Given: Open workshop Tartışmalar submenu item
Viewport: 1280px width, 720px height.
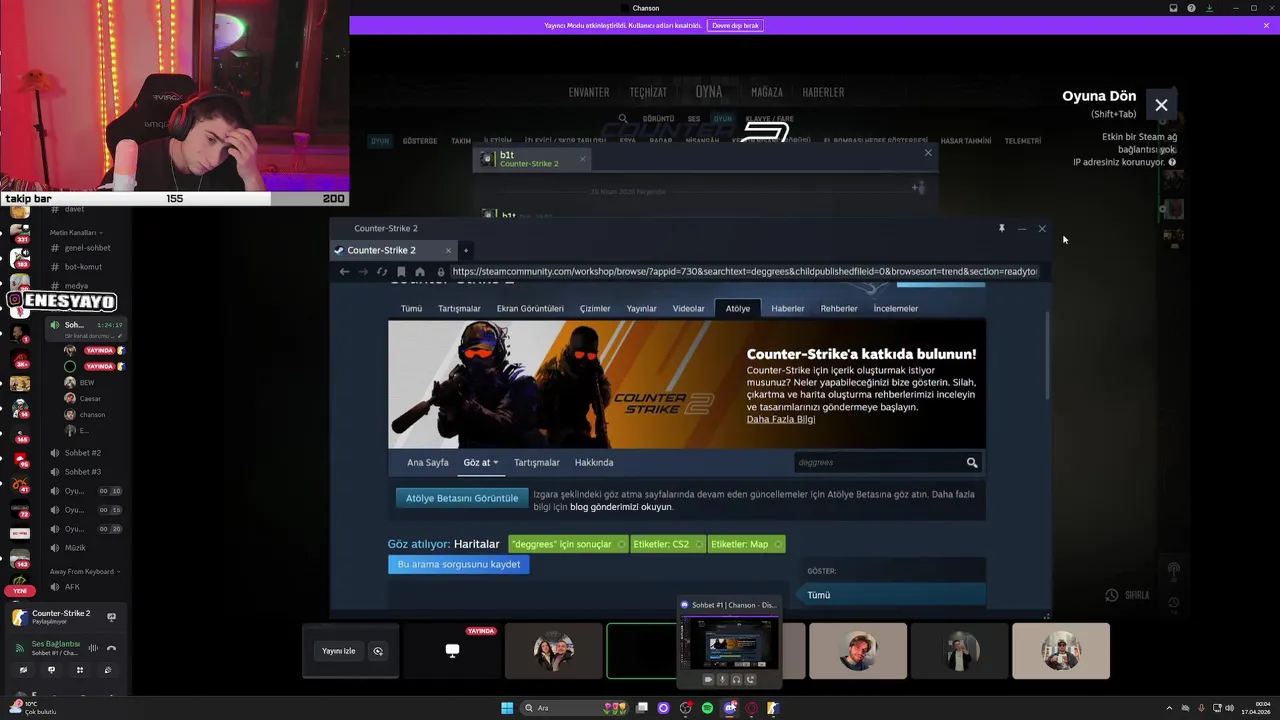Looking at the screenshot, I should click(x=537, y=462).
